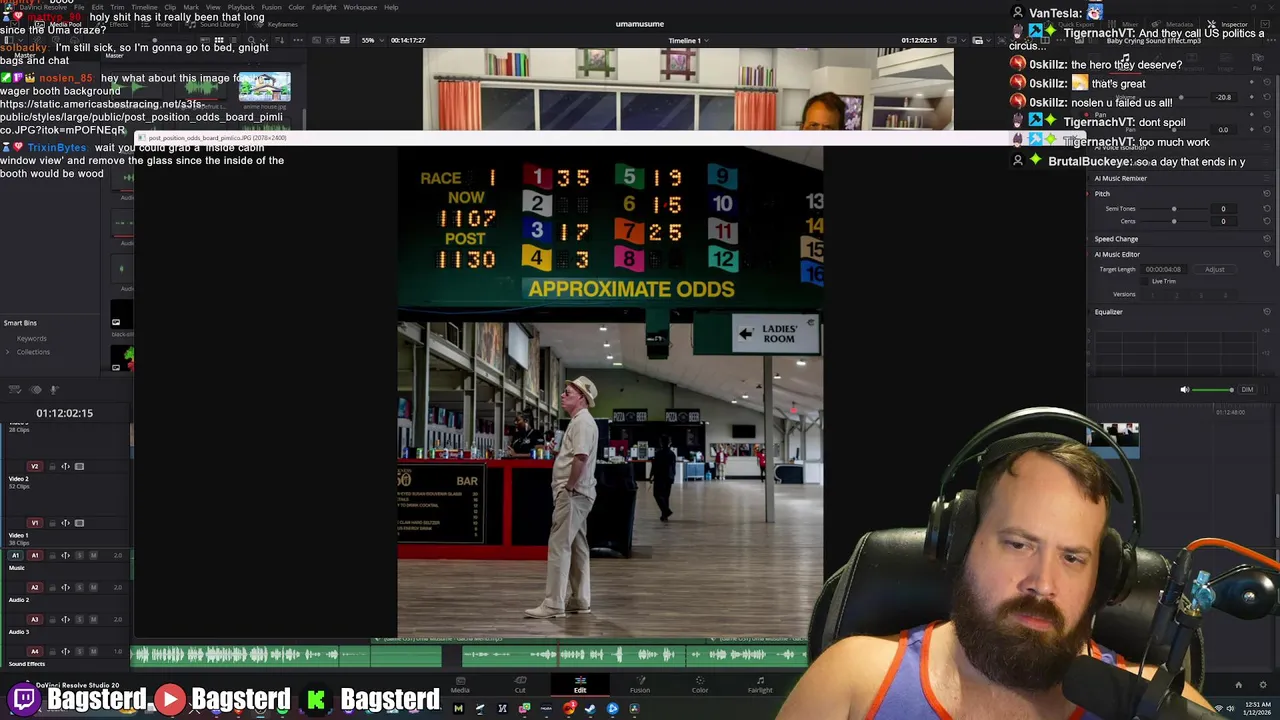The height and width of the screenshot is (720, 1280).
Task: Switch to the Fairlight page
Action: point(760,684)
